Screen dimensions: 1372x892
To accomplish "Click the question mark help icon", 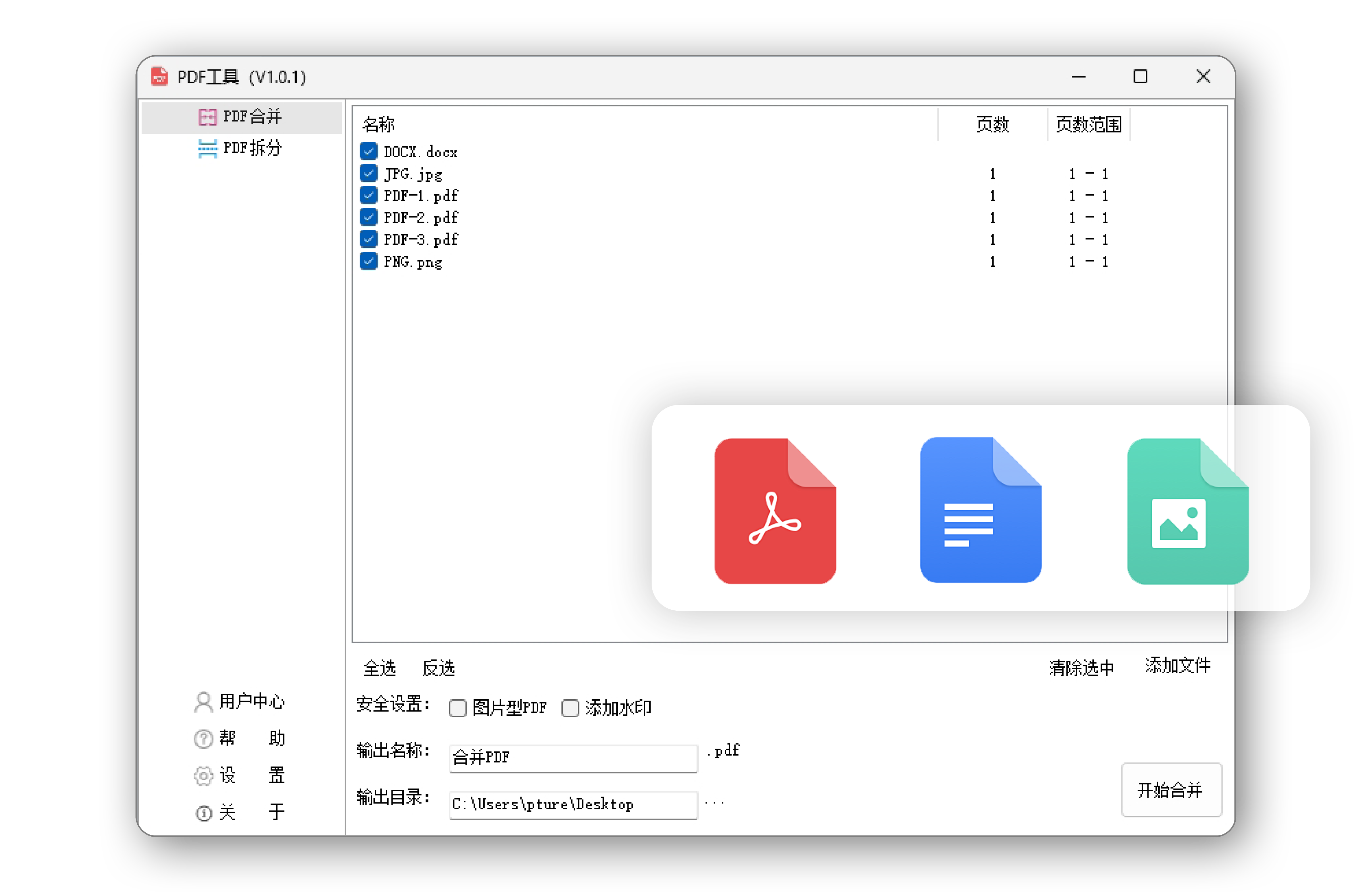I will [x=203, y=739].
